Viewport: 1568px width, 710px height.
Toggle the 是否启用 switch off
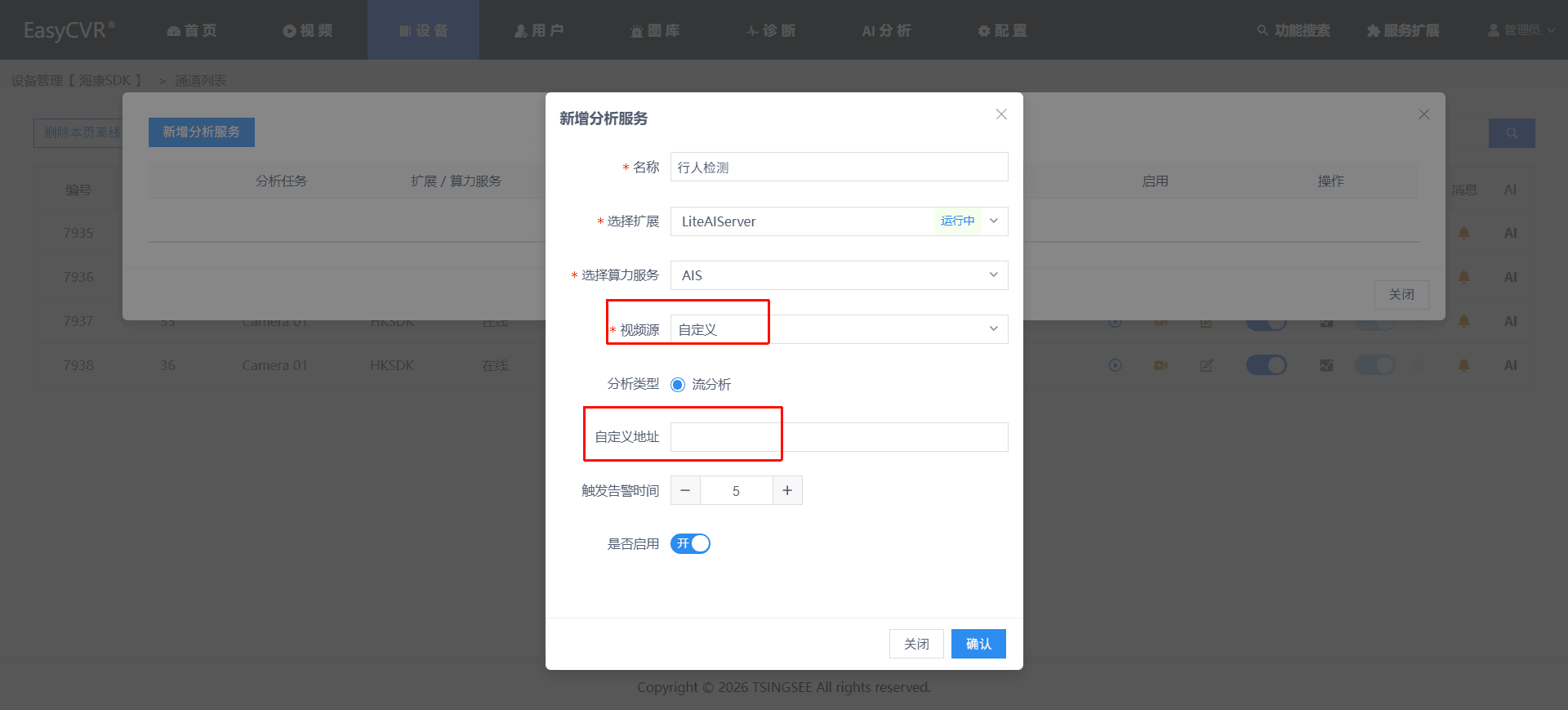click(x=690, y=543)
